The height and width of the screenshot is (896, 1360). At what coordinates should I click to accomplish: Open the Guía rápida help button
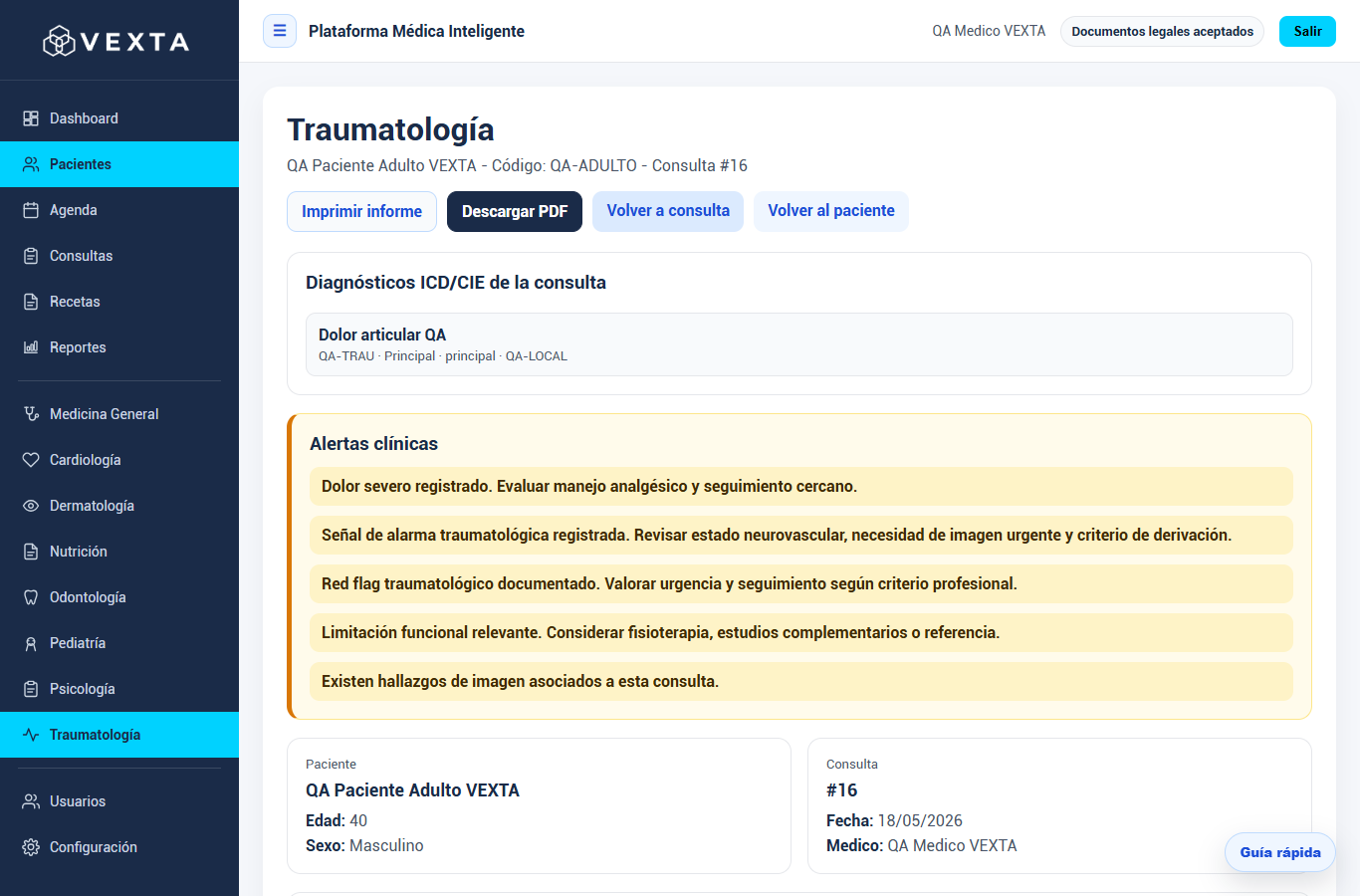1280,852
